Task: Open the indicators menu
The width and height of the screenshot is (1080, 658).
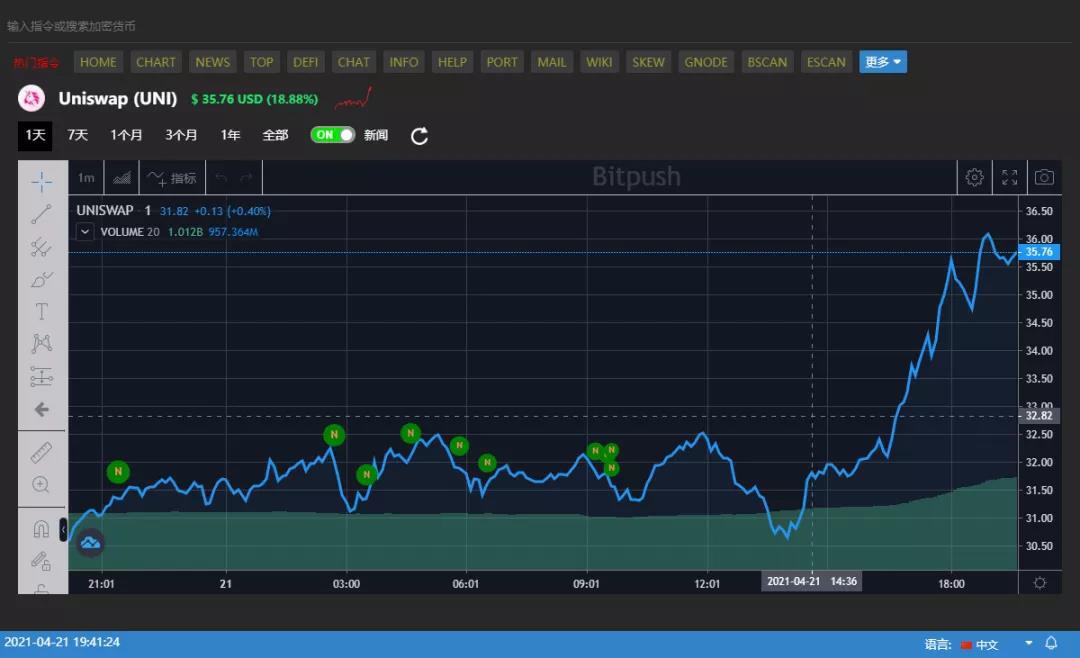Action: (x=172, y=178)
